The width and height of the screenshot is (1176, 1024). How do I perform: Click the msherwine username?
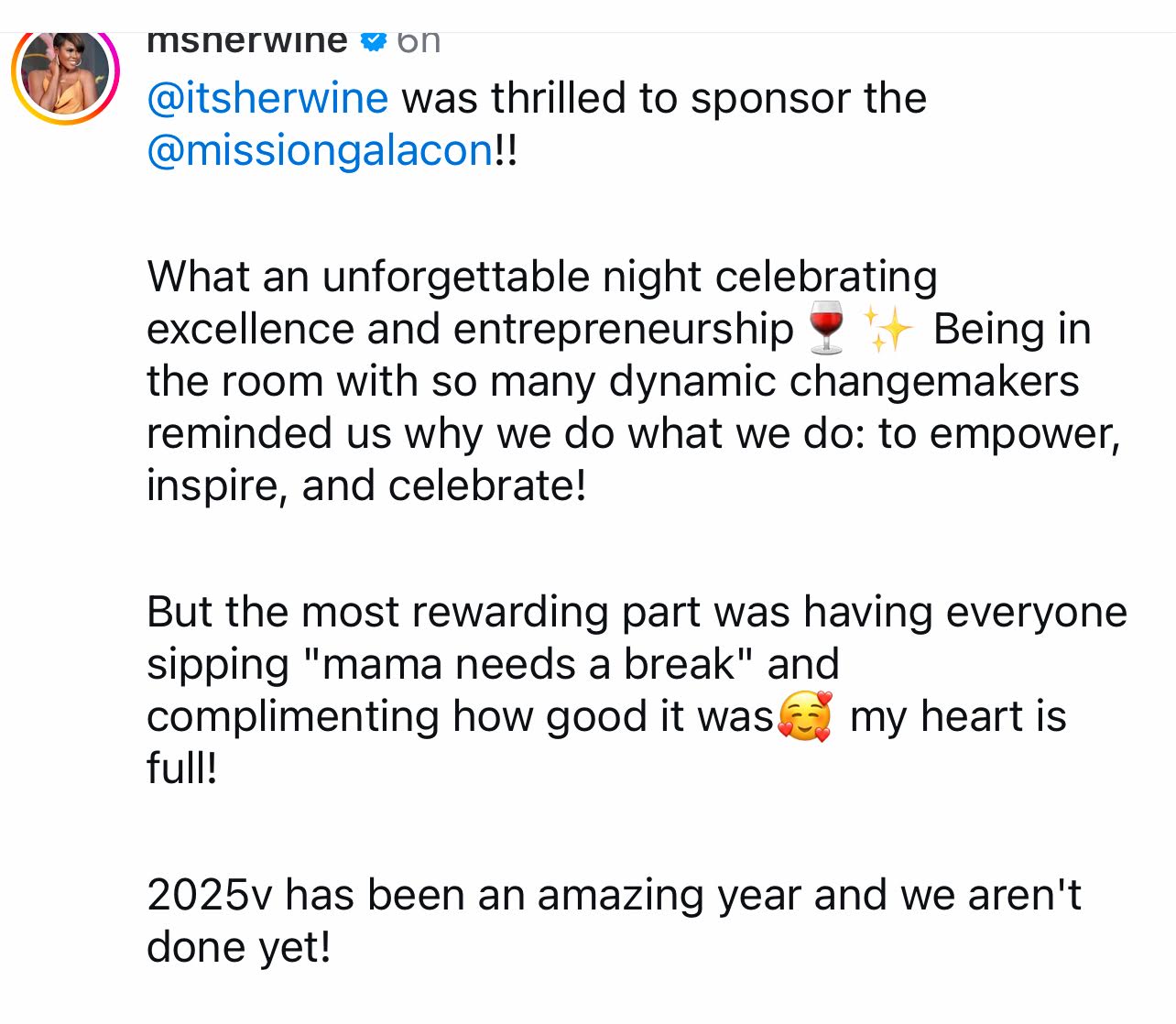247,41
